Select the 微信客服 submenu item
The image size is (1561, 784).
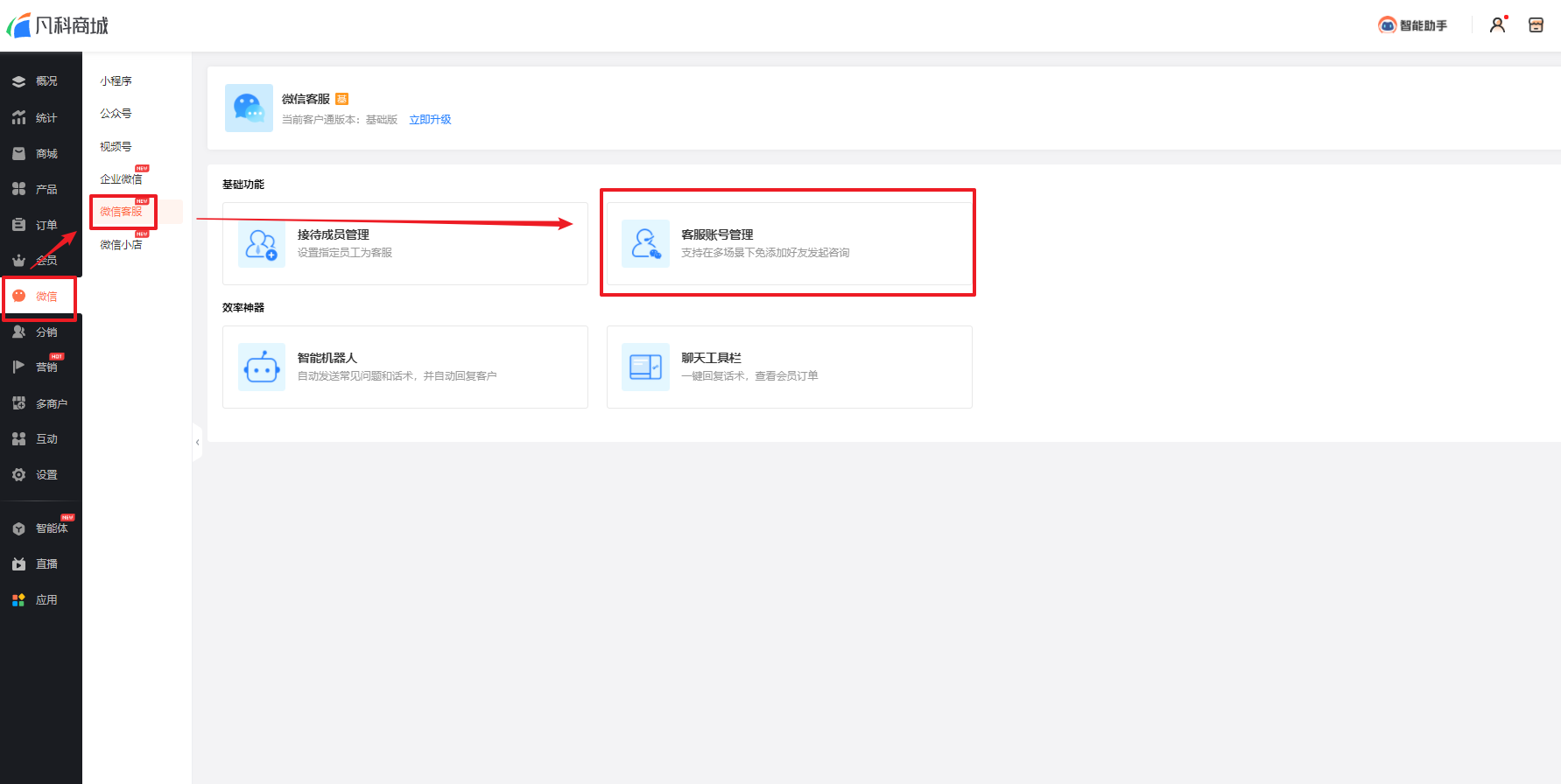coord(121,212)
